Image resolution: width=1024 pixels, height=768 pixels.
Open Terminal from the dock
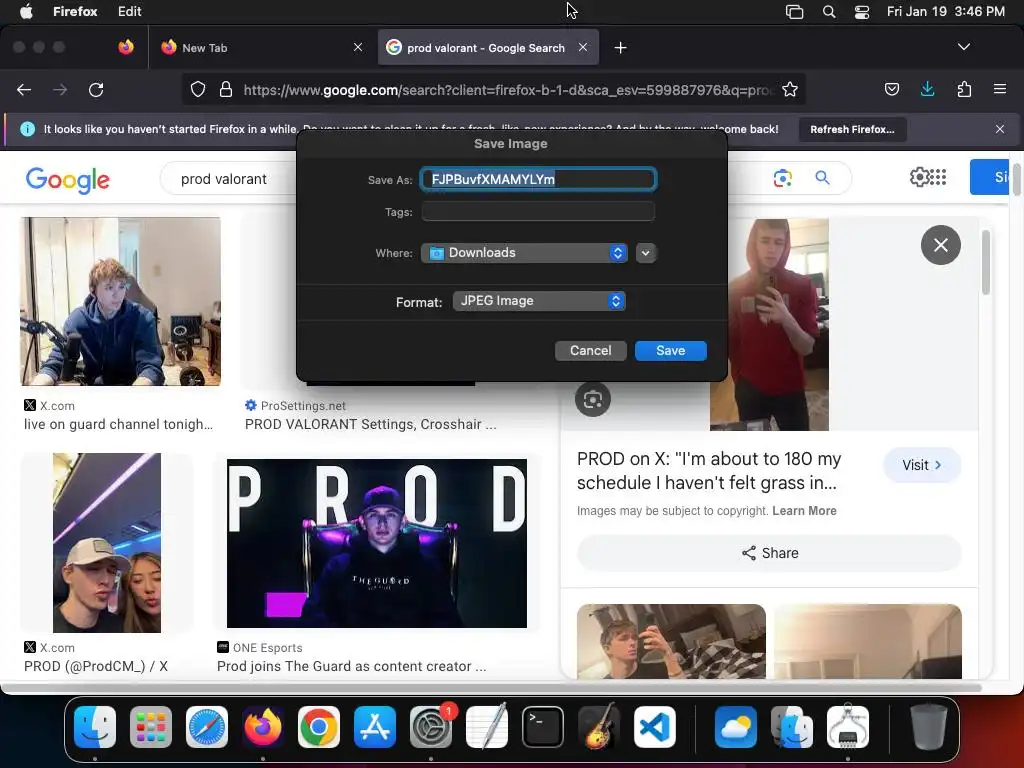(543, 727)
